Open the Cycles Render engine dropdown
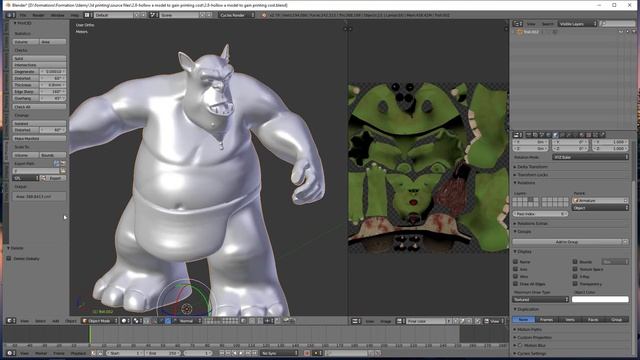This screenshot has width=640, height=360. coord(237,15)
